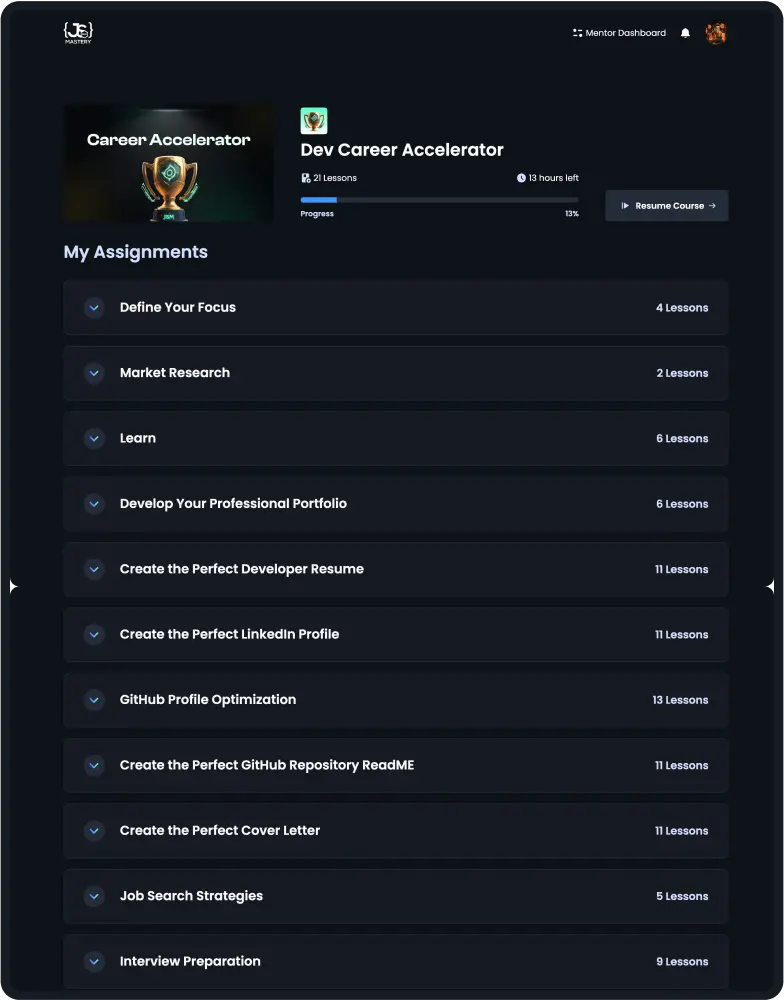This screenshot has width=784, height=1000.
Task: Click the 21 Lessons document icon
Action: click(306, 178)
